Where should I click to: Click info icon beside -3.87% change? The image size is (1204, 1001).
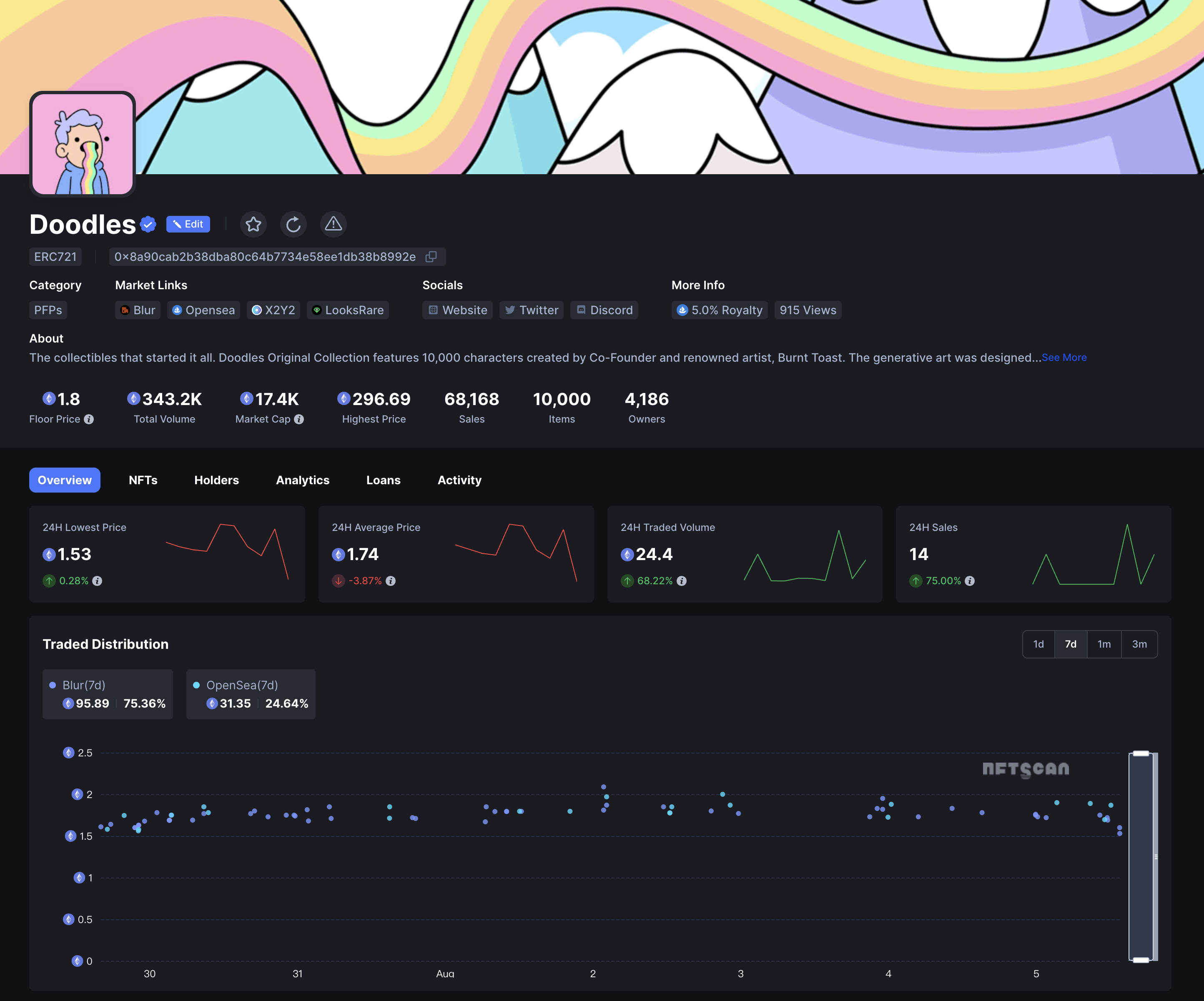391,581
